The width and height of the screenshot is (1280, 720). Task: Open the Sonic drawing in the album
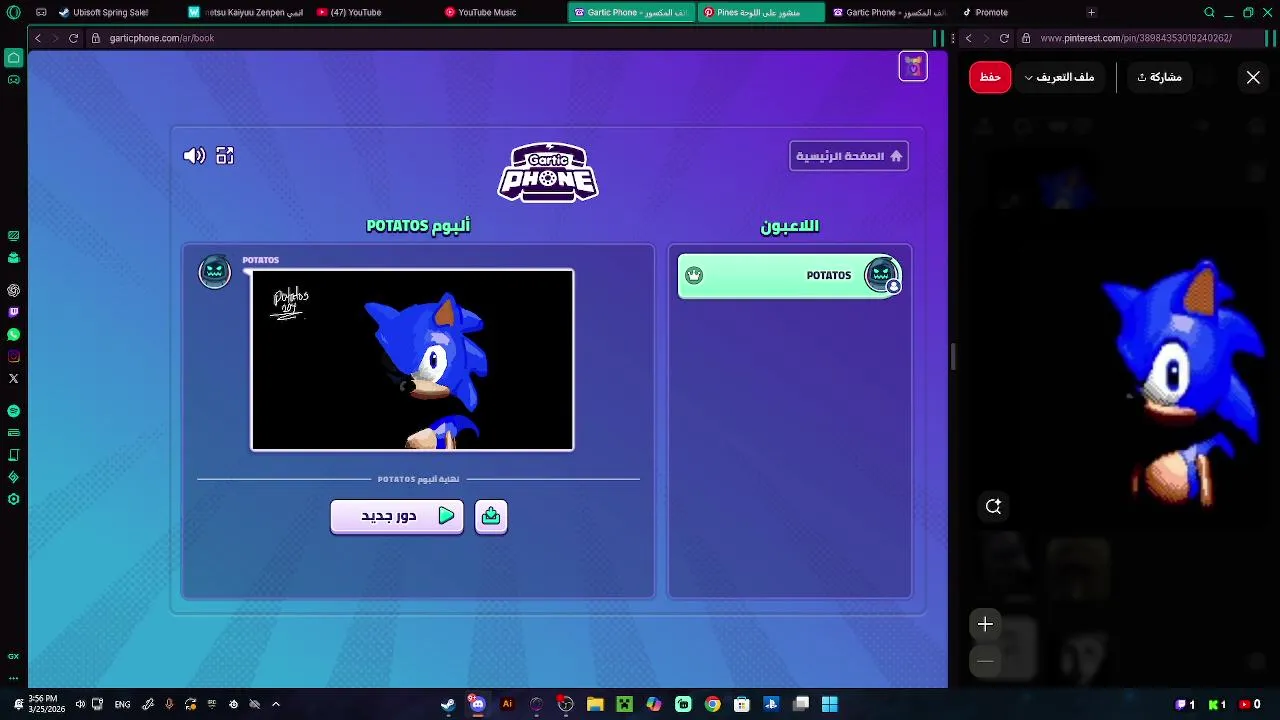[412, 360]
